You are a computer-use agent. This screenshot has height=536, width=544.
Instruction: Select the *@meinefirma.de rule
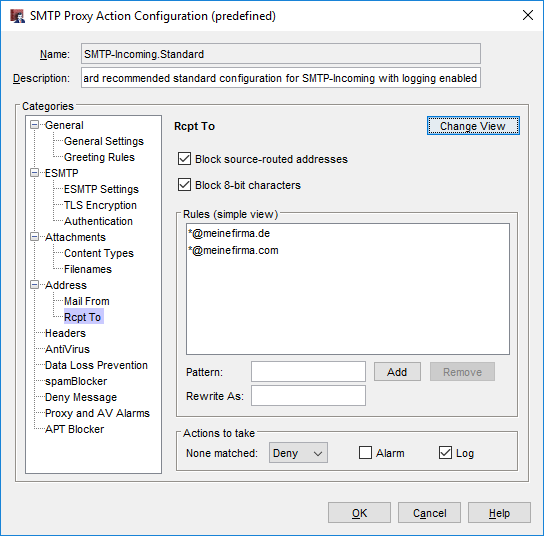[229, 233]
